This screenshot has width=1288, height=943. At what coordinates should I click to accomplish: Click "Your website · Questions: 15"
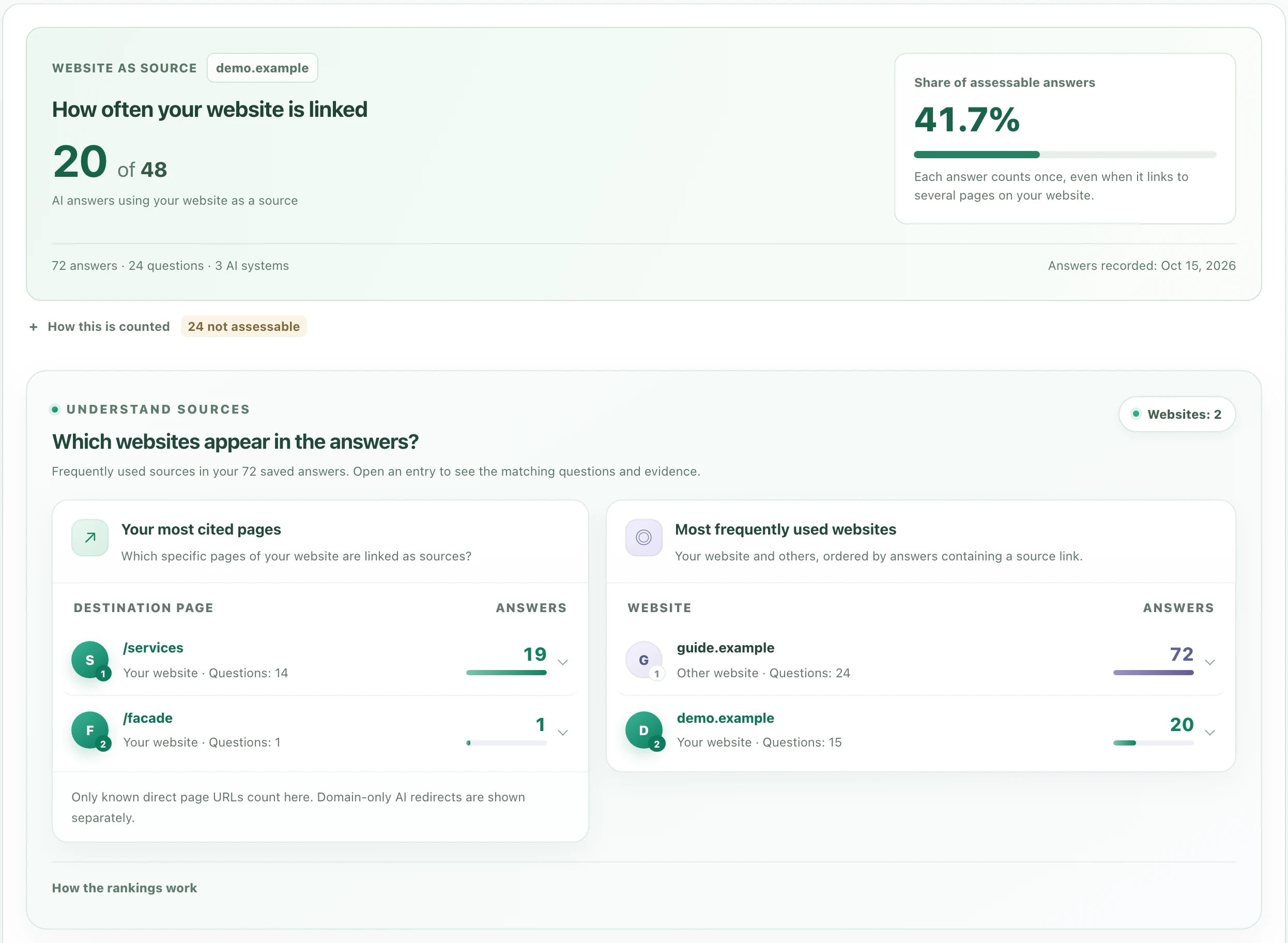point(759,742)
